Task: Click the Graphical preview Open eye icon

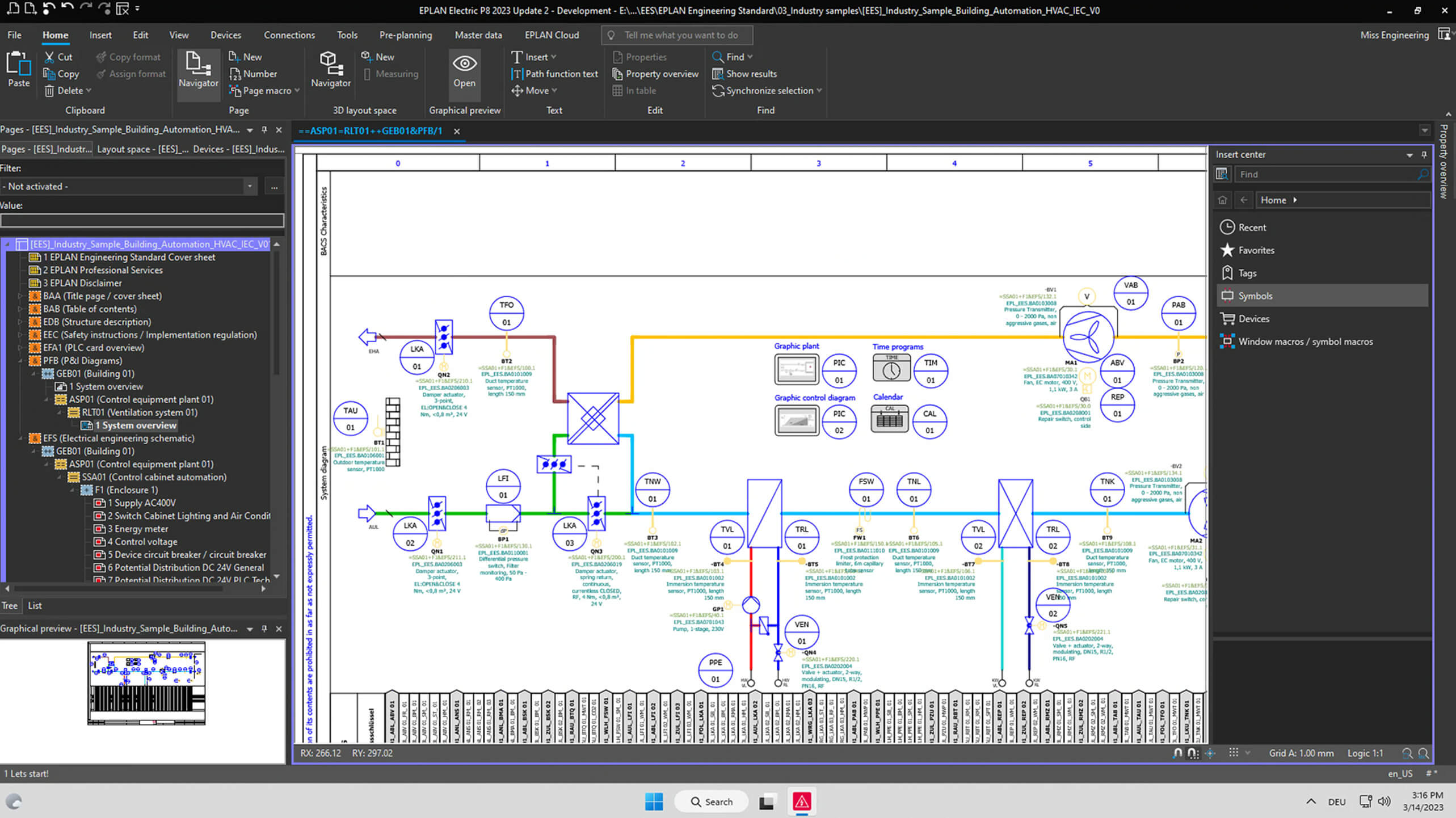Action: (464, 64)
